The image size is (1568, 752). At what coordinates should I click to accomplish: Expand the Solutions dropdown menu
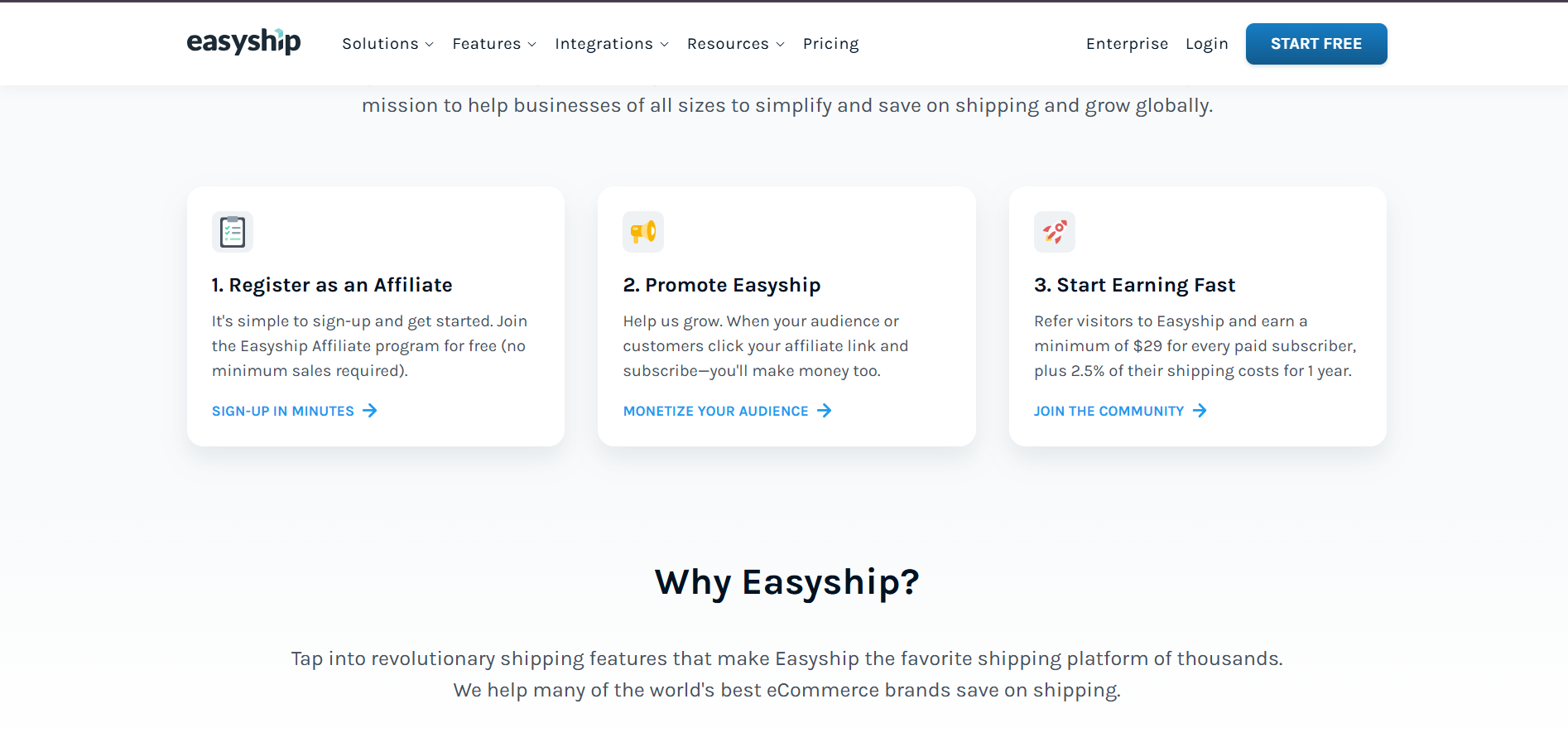click(387, 44)
